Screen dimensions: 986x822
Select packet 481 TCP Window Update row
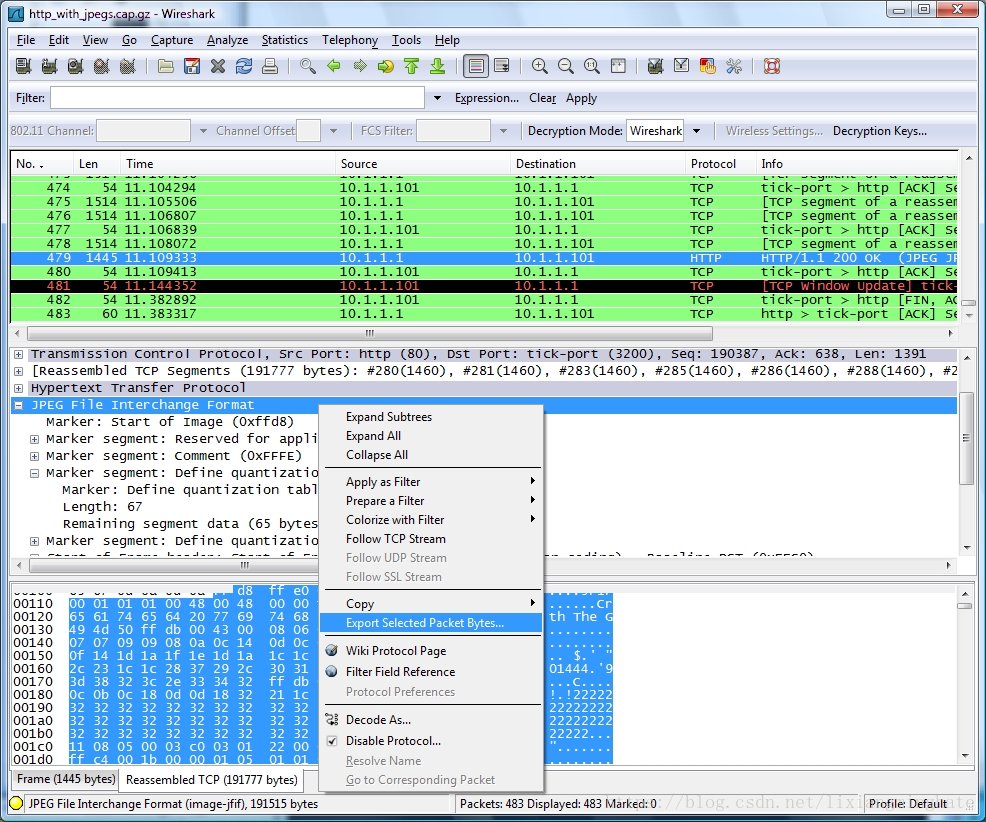coord(484,286)
